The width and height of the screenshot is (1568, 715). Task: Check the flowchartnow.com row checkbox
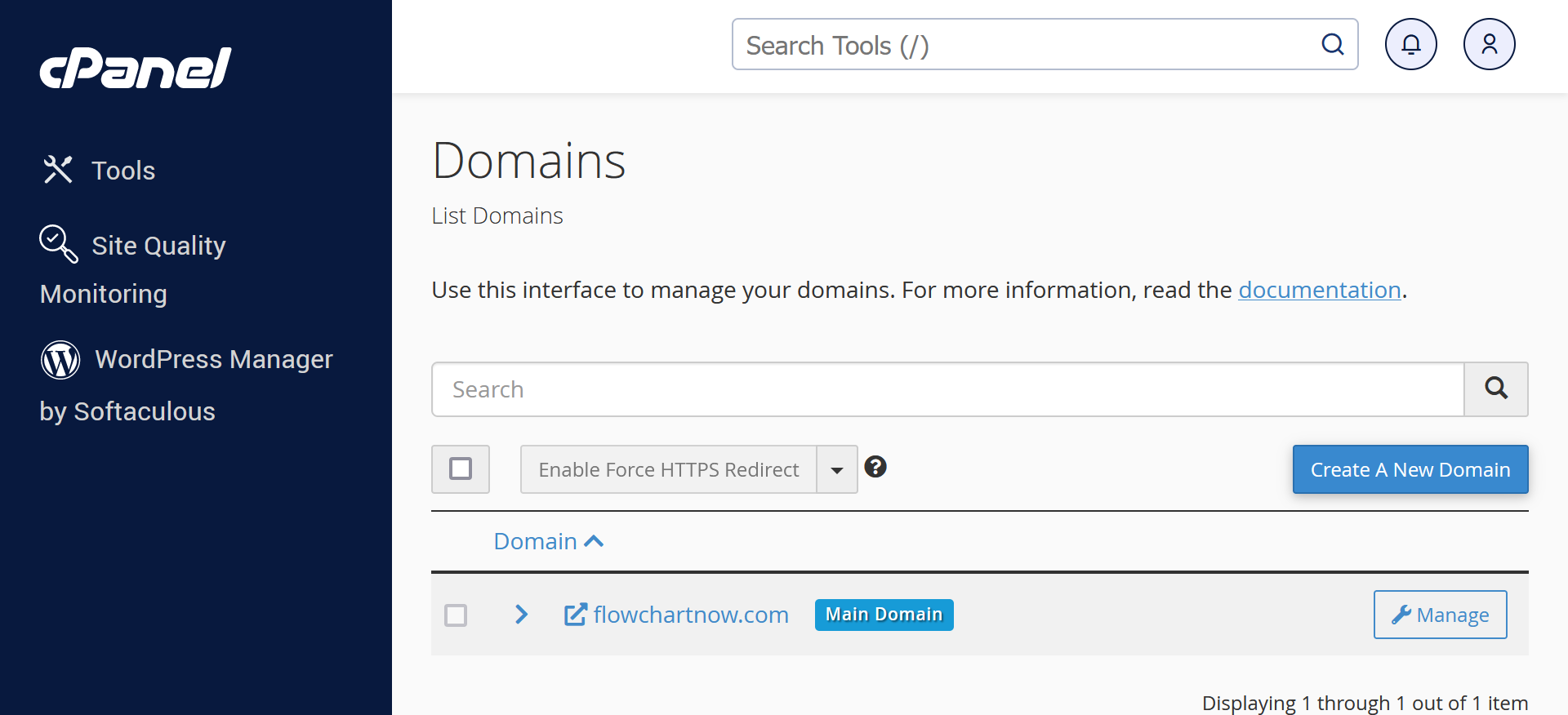coord(456,615)
